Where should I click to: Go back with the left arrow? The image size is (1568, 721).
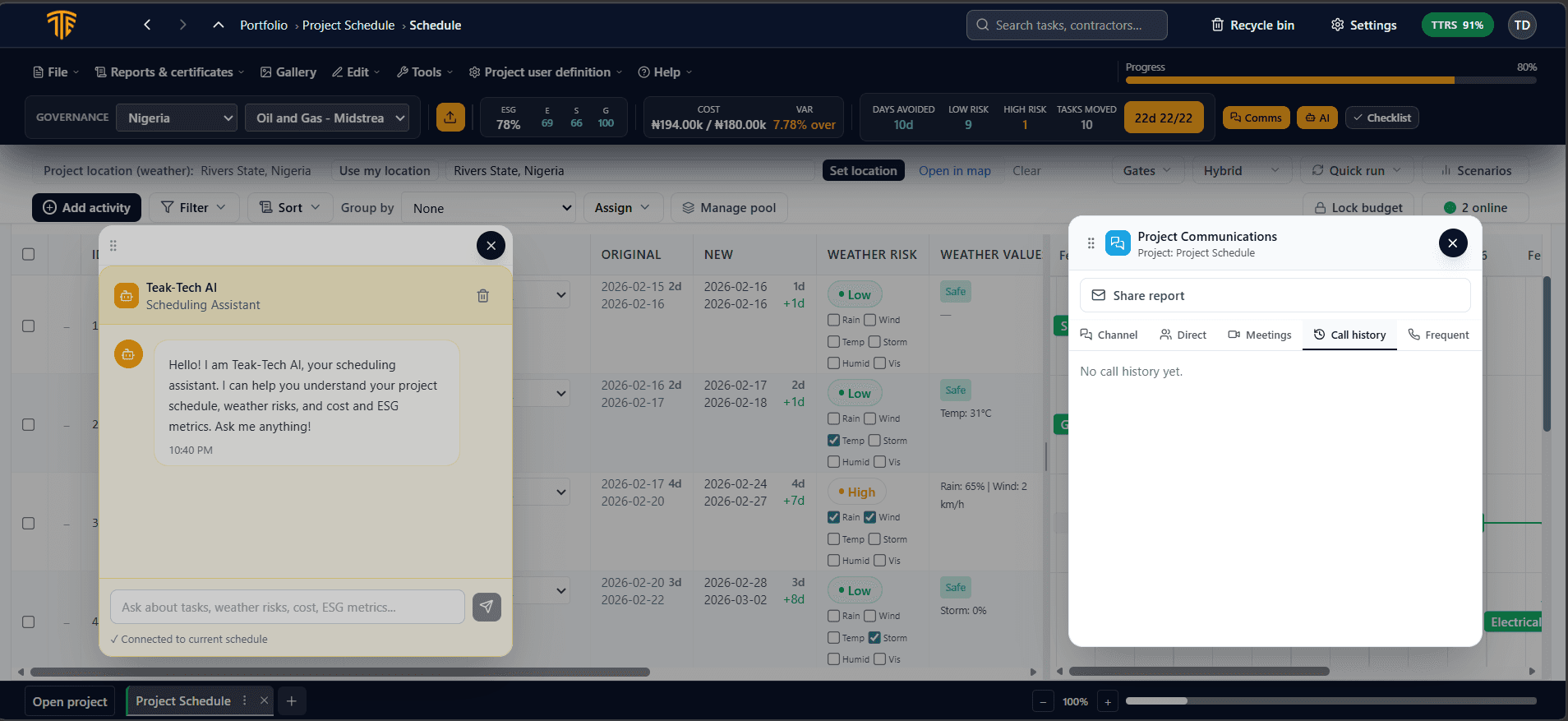tap(147, 25)
